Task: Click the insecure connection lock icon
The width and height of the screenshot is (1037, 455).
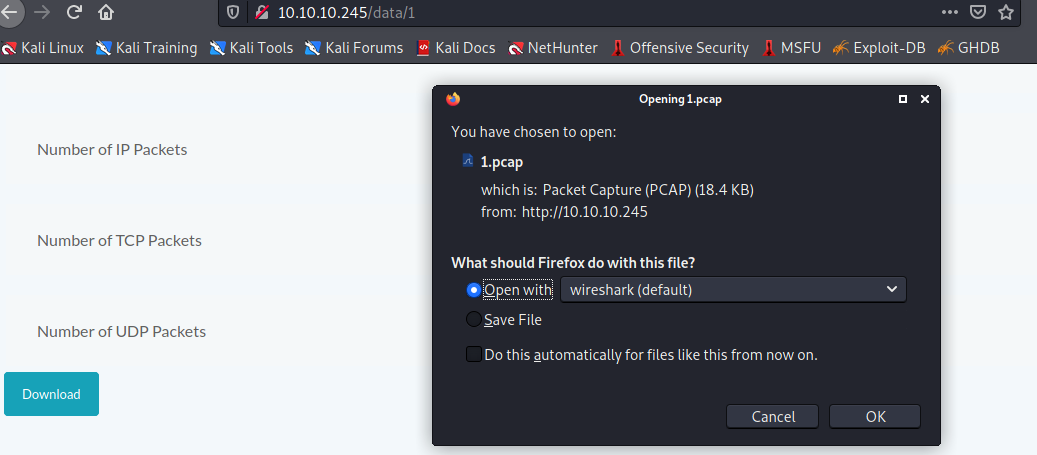Action: click(262, 13)
